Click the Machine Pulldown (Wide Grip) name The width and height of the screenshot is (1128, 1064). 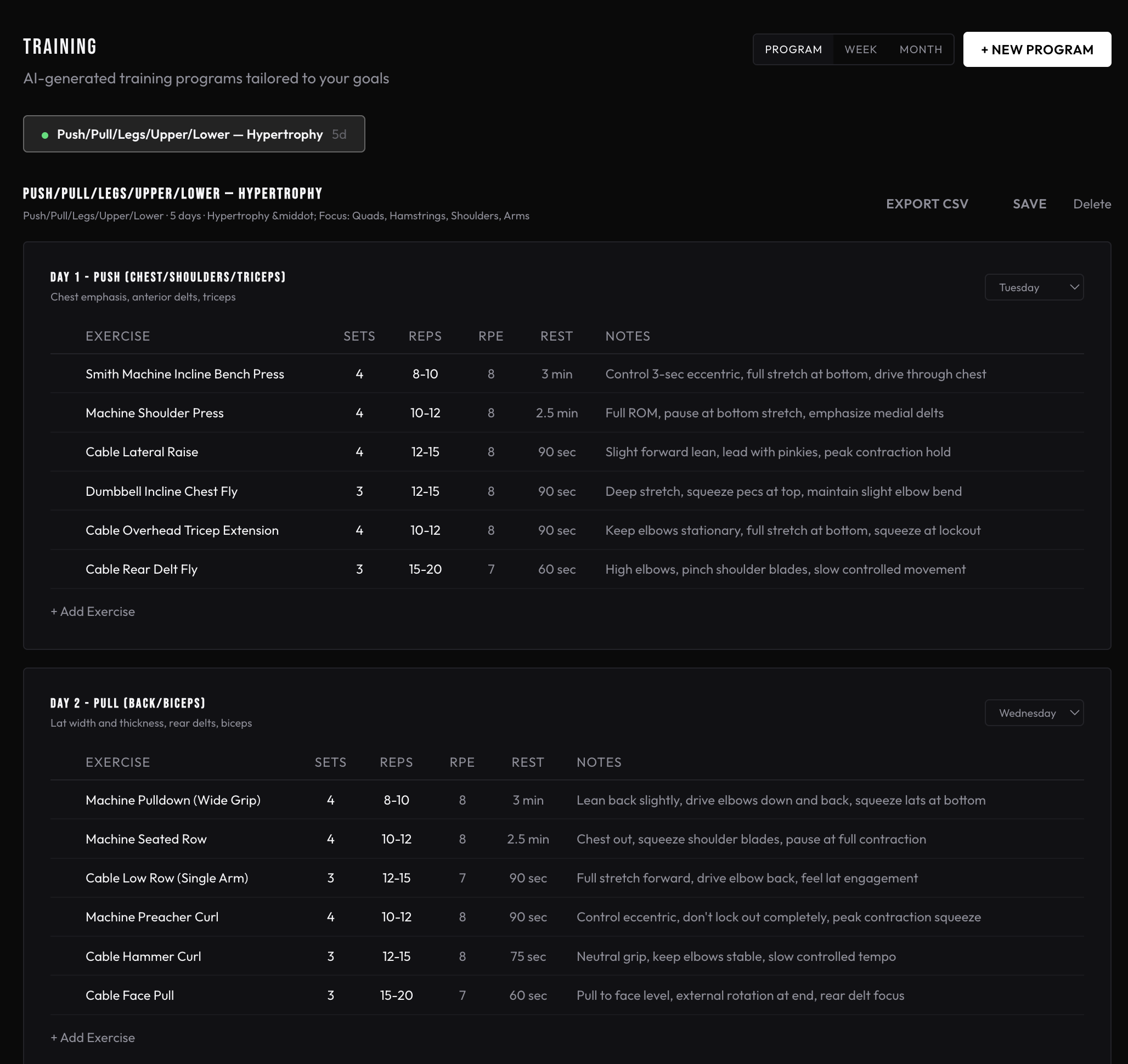pyautogui.click(x=173, y=800)
